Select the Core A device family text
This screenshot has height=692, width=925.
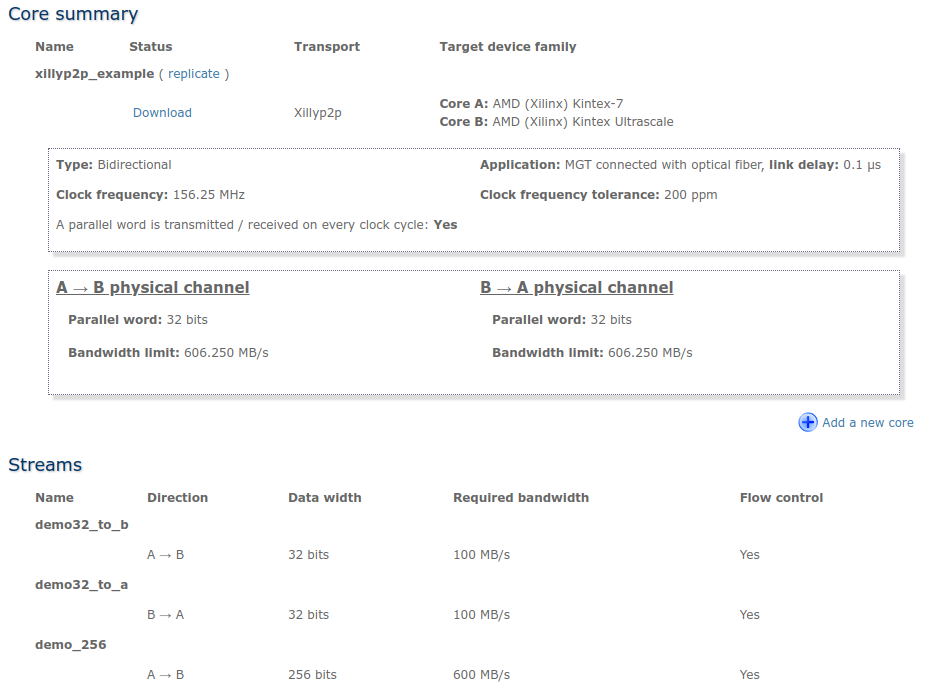555,103
